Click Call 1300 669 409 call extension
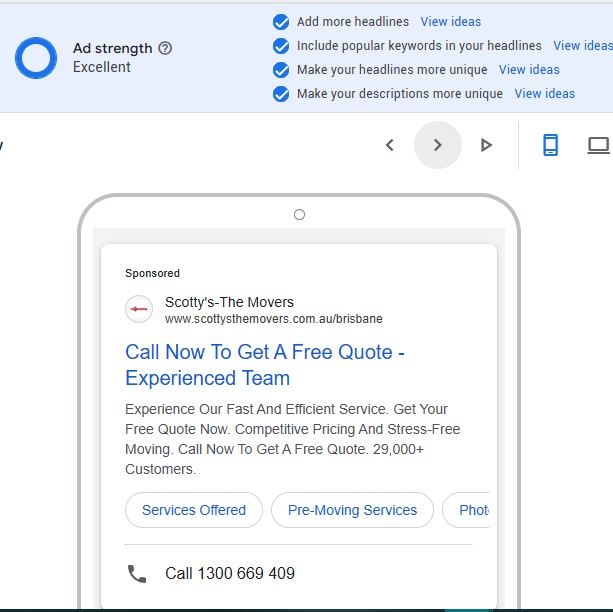The image size is (613, 612). (x=230, y=573)
